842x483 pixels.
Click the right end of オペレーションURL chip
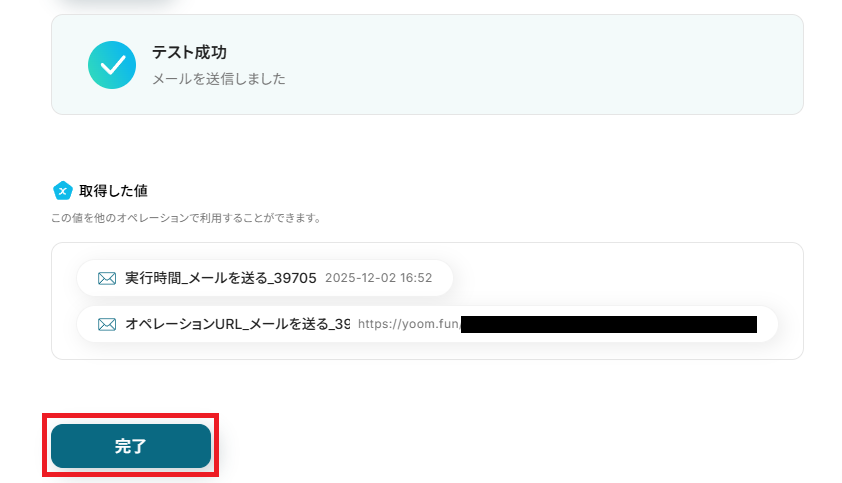768,324
